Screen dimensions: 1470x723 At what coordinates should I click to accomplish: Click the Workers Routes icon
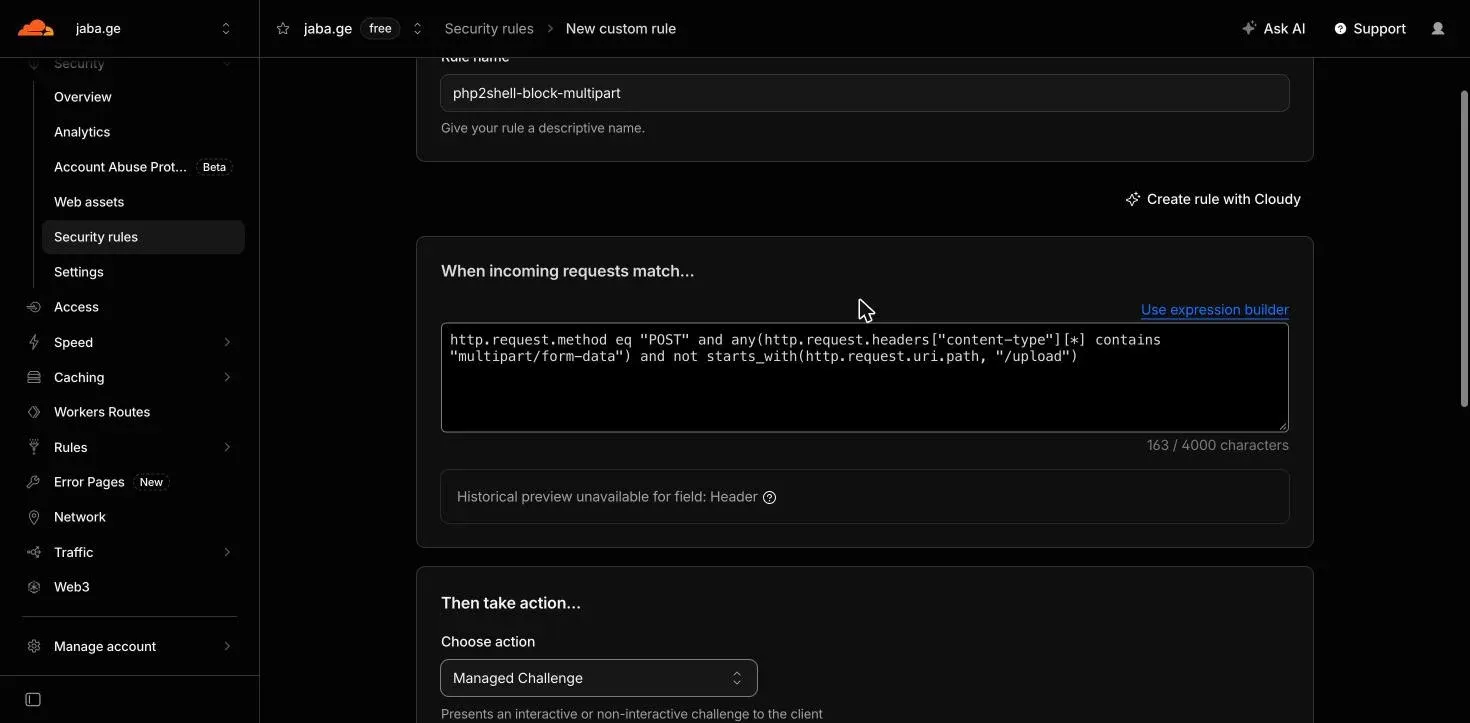tap(34, 412)
